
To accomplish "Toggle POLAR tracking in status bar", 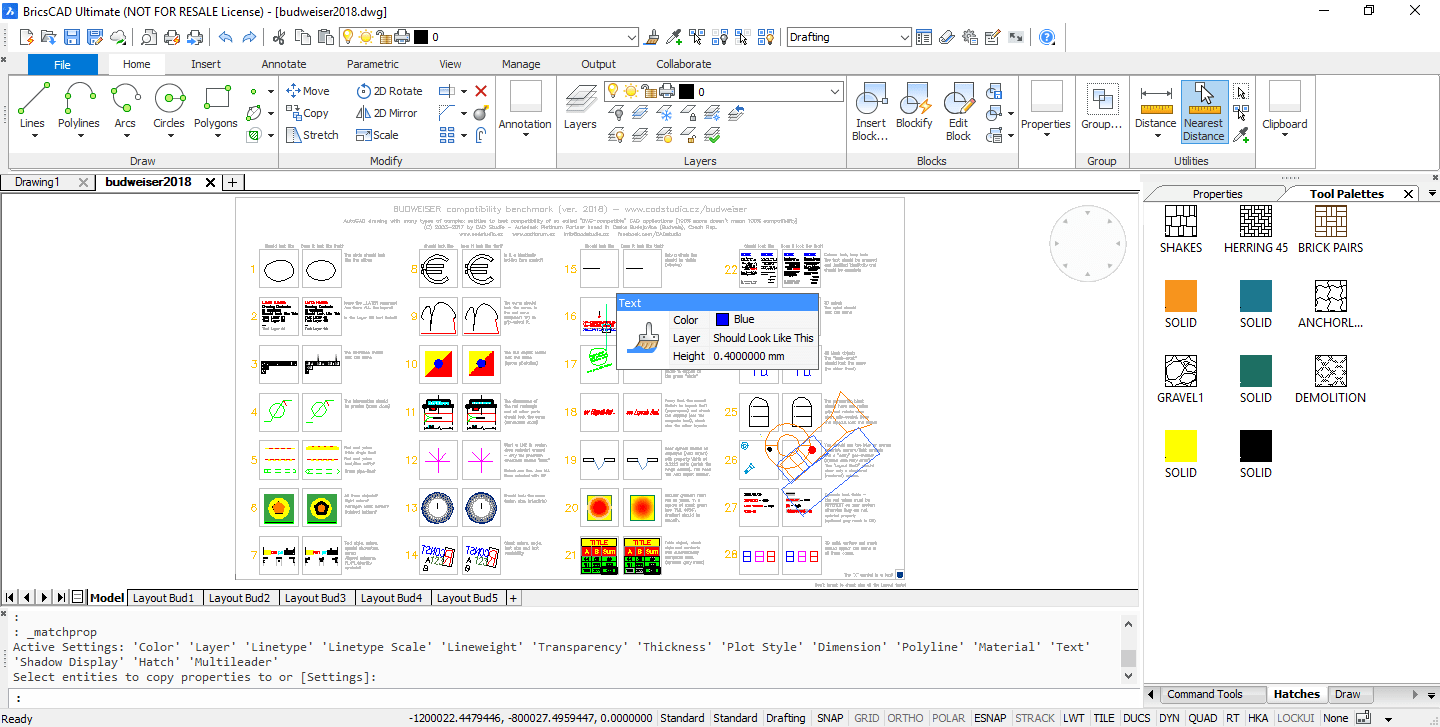I will tap(949, 718).
